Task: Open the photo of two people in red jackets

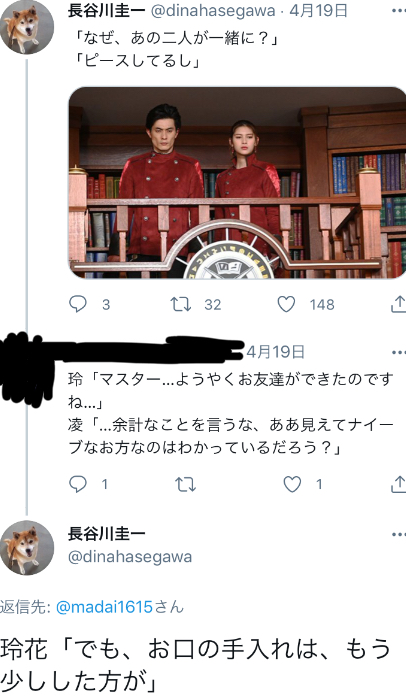Action: [237, 183]
